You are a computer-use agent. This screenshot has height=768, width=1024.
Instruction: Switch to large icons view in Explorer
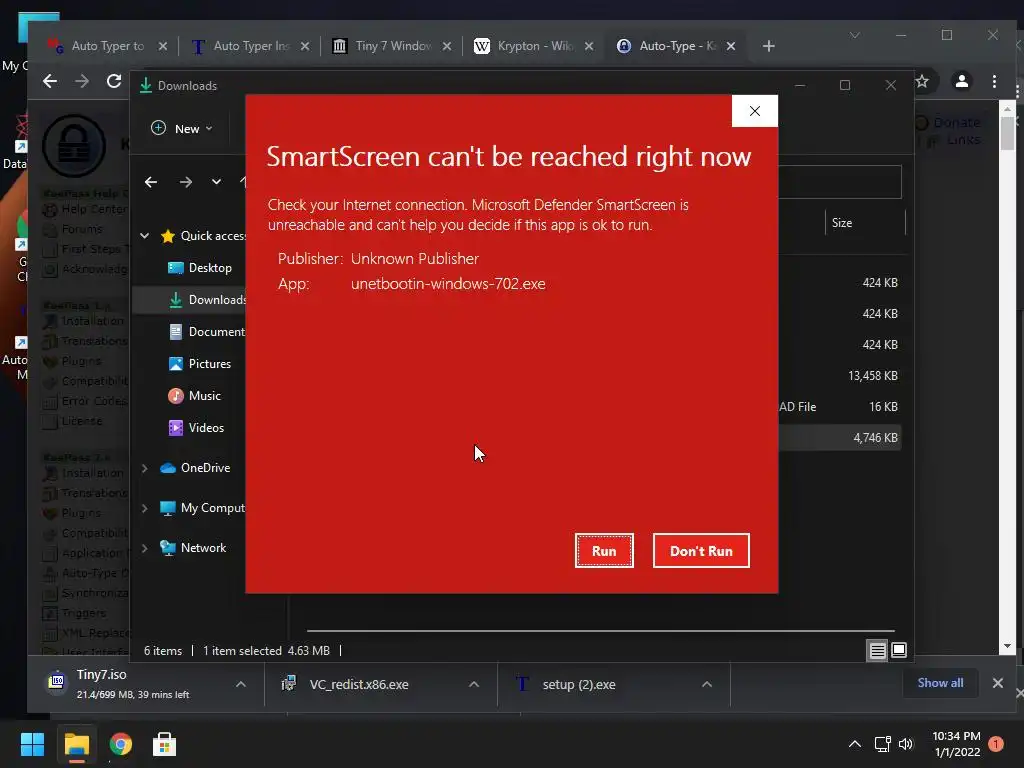pyautogui.click(x=899, y=650)
